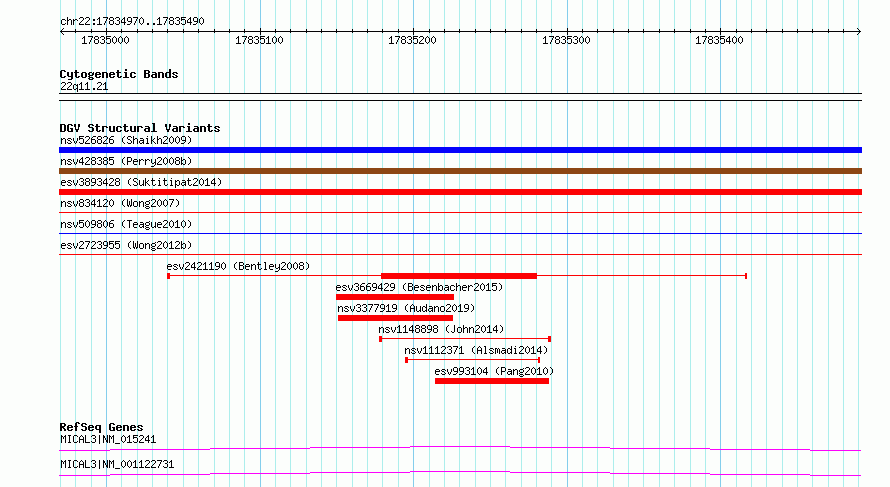Click the right arrow of the ruler
Image resolution: width=890 pixels, height=487 pixels.
(x=859, y=32)
